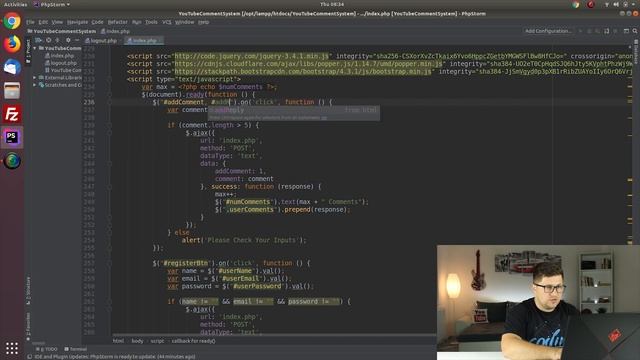Toggle fold marker at success function line
This screenshot has height=360, width=640.
tap(109, 187)
